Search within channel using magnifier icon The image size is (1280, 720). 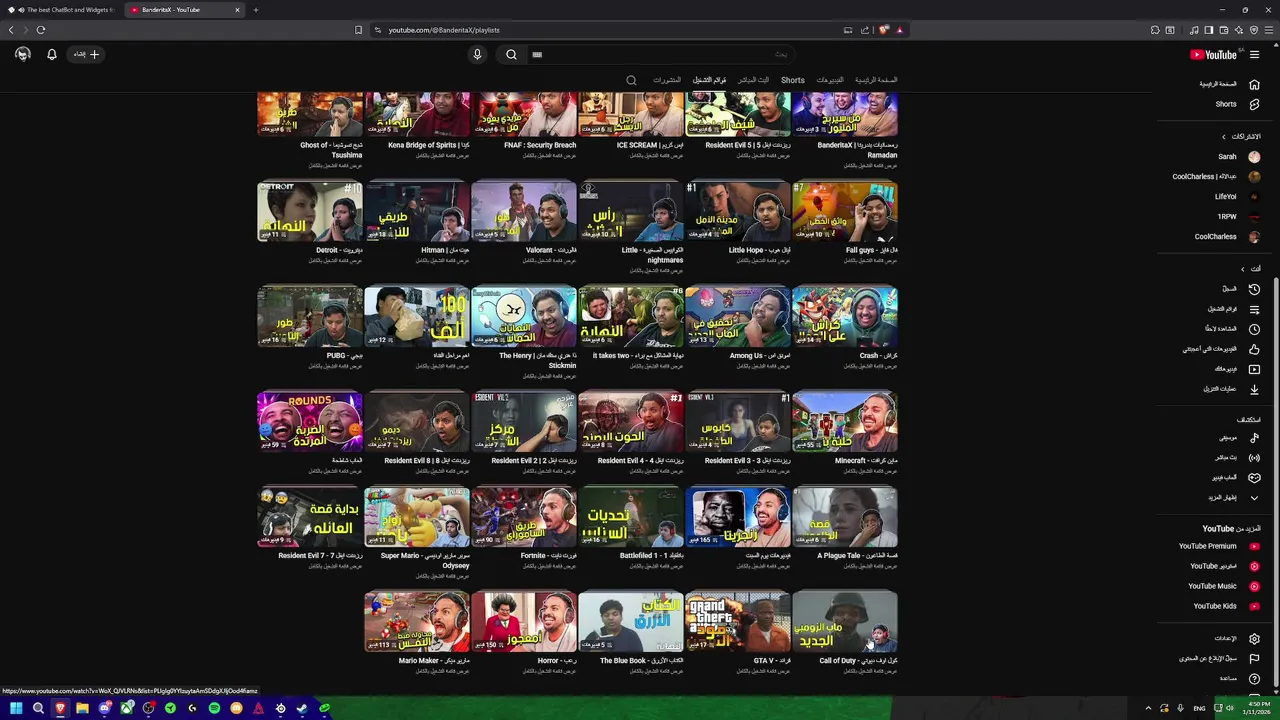pyautogui.click(x=631, y=80)
